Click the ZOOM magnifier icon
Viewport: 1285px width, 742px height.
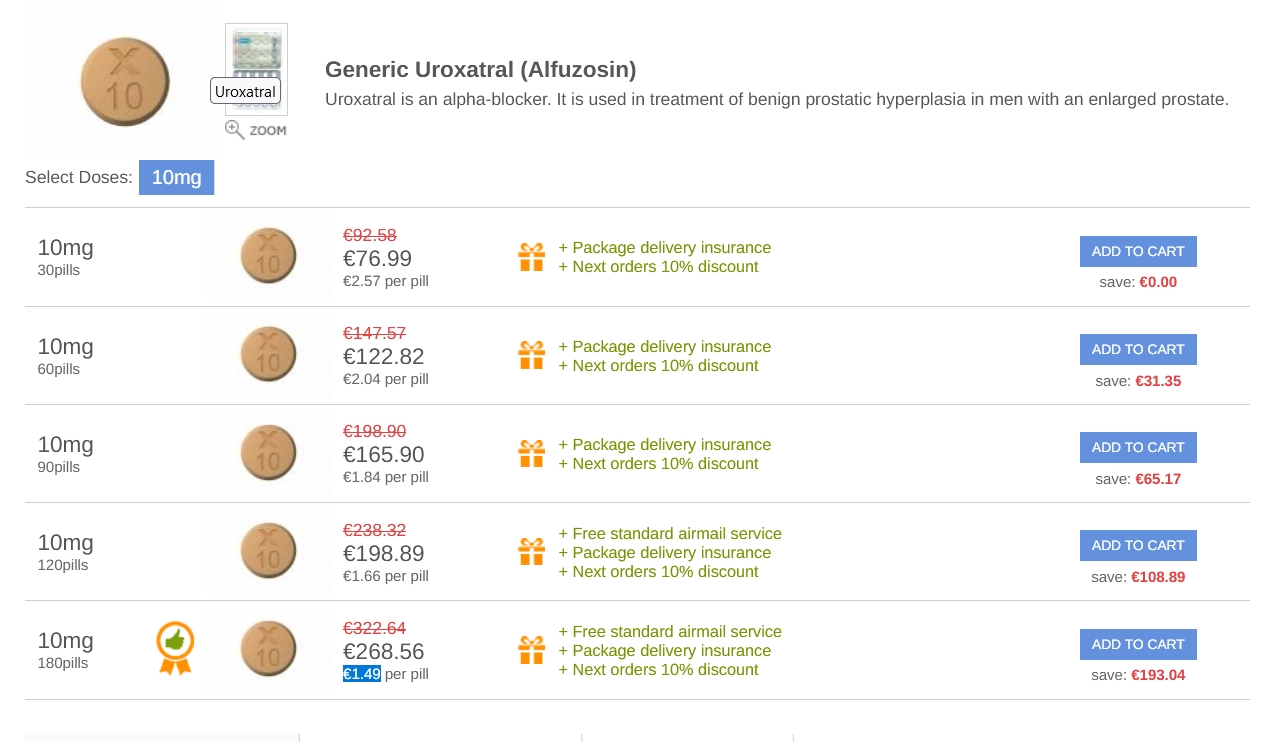click(235, 130)
